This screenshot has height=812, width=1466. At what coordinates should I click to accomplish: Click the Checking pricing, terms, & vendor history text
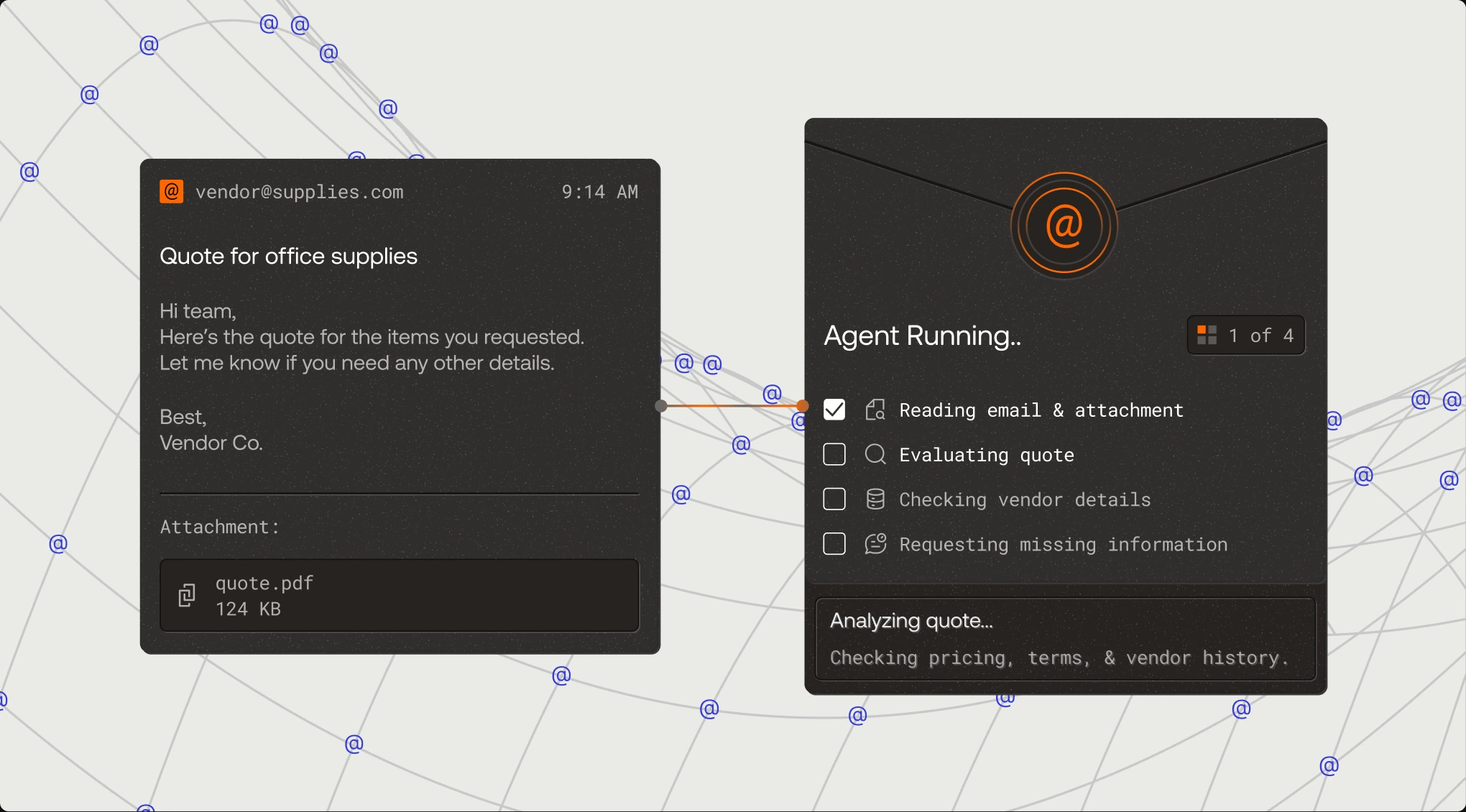click(x=1060, y=658)
